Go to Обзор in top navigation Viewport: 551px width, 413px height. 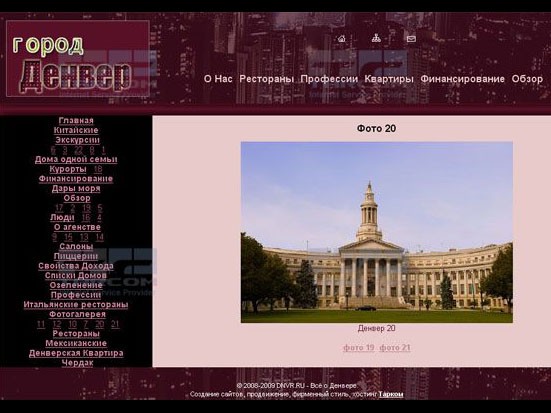[x=527, y=79]
